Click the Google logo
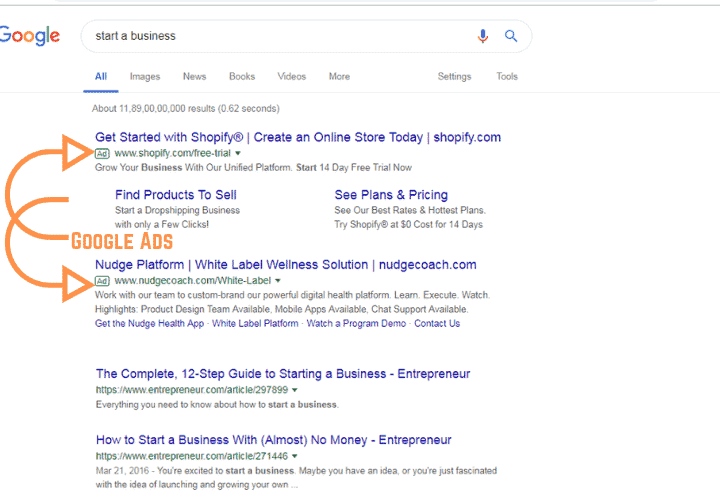 [30, 36]
